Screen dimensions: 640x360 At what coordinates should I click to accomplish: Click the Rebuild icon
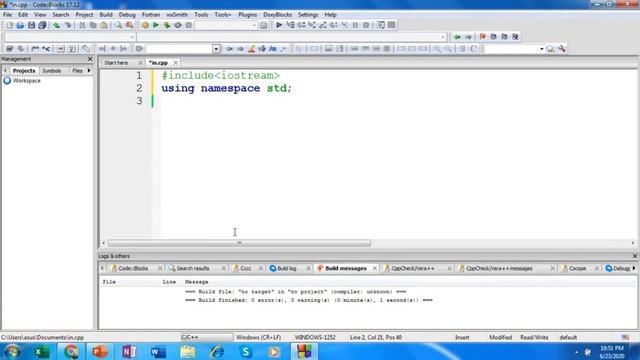pyautogui.click(x=178, y=25)
